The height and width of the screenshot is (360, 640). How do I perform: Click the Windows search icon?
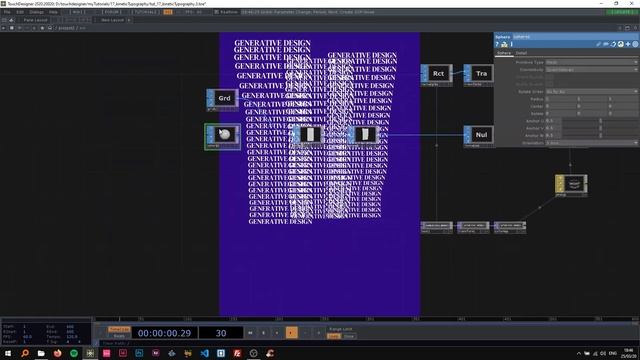click(25, 353)
